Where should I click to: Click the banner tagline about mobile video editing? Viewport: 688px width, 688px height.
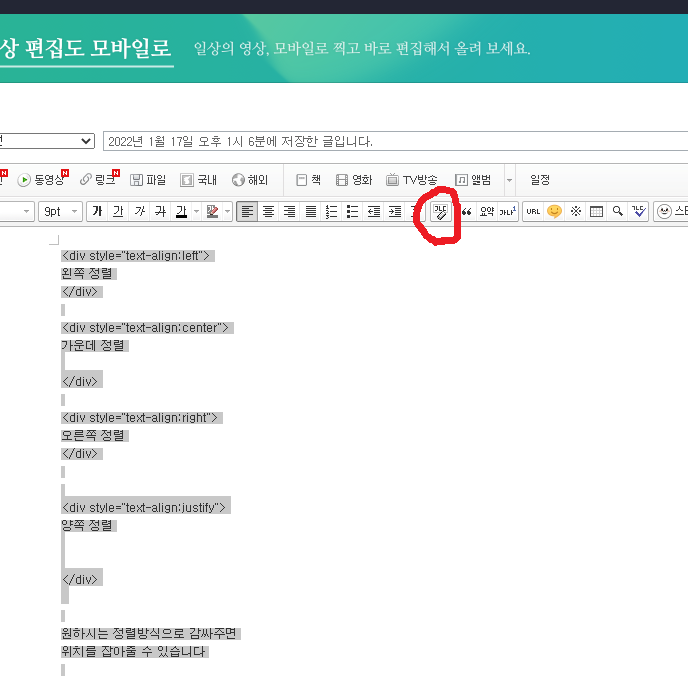(362, 48)
